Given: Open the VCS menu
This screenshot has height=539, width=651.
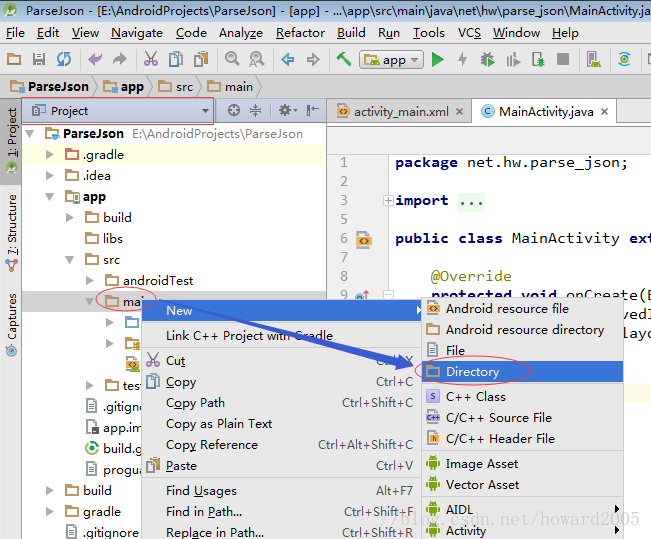Looking at the screenshot, I should pos(469,33).
